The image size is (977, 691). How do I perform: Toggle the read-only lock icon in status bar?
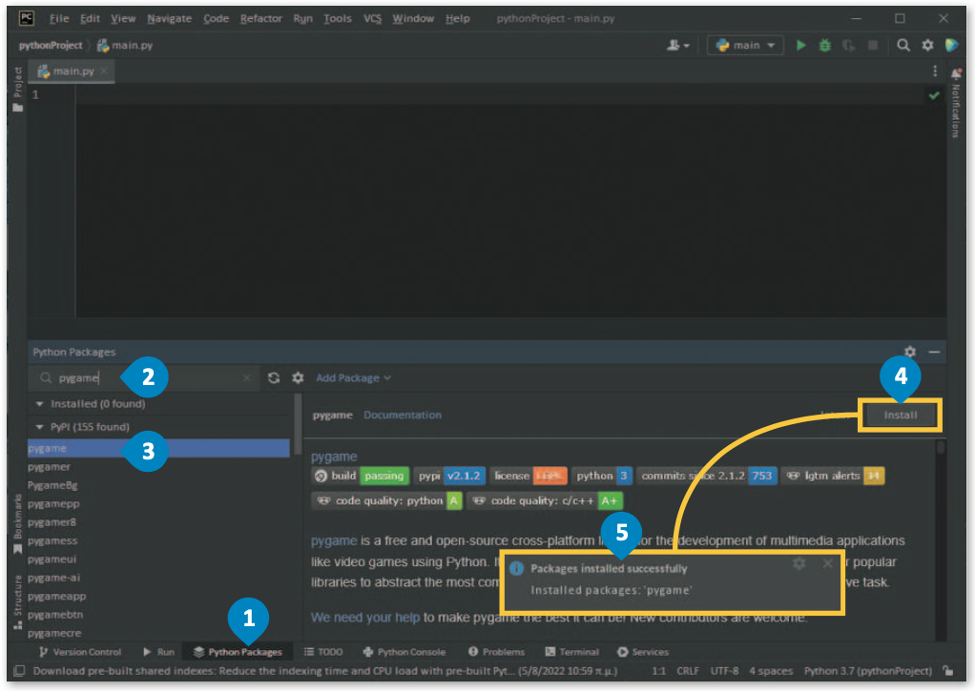[948, 671]
